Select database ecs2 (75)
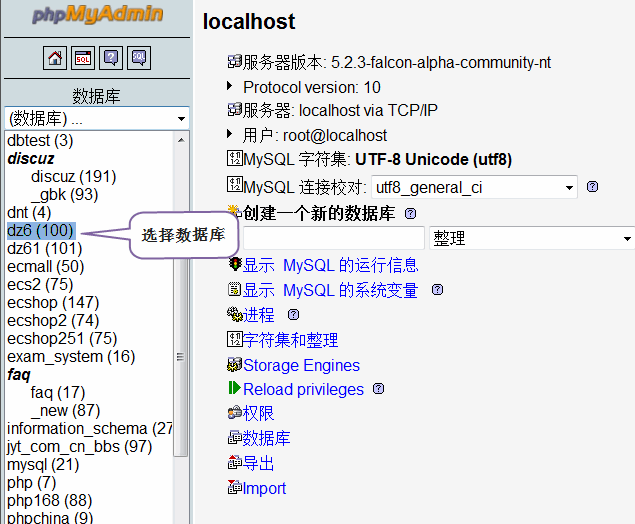Screen dimensions: 635x524 point(40,285)
